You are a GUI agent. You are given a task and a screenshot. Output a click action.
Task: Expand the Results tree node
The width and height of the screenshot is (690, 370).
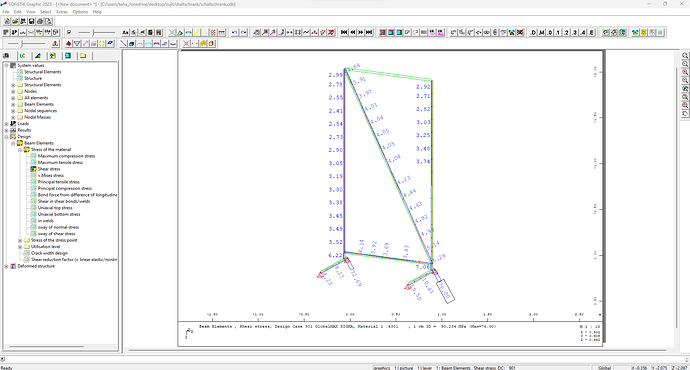[x=7, y=130]
